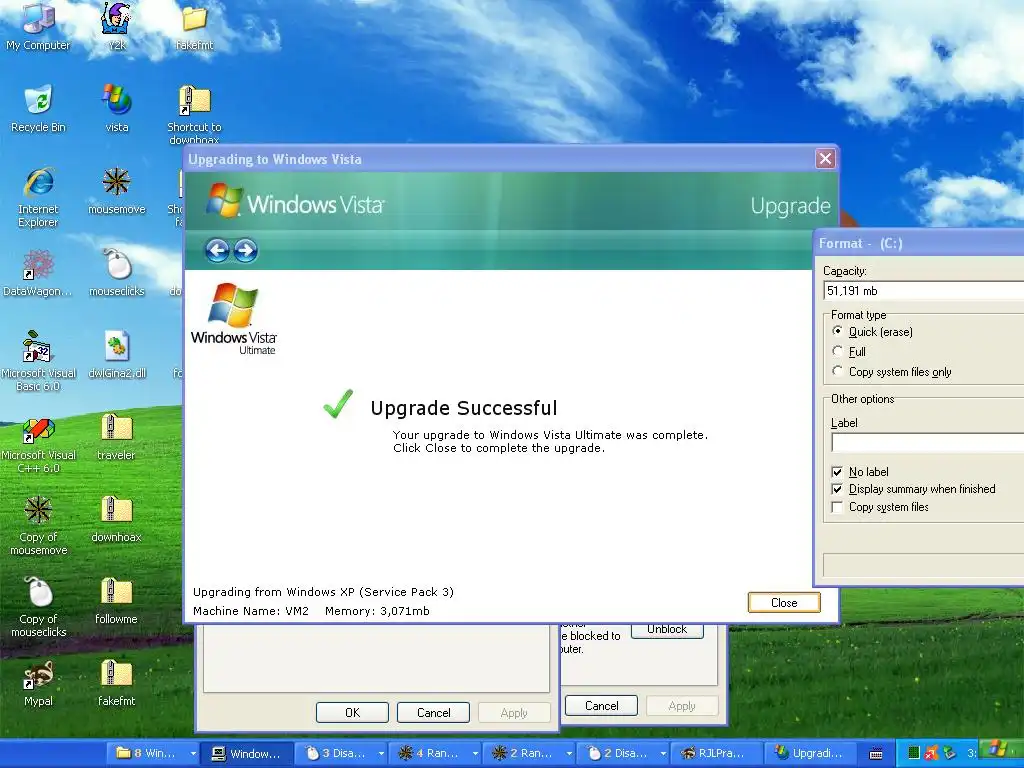
Task: Switch to the RJLPra... taskbar button
Action: click(x=716, y=754)
